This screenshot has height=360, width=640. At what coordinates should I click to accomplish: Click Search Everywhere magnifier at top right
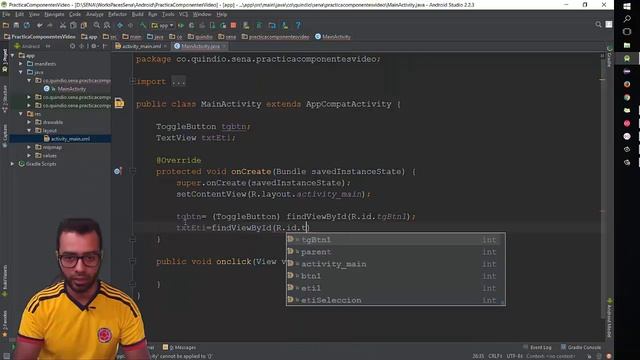pos(598,24)
